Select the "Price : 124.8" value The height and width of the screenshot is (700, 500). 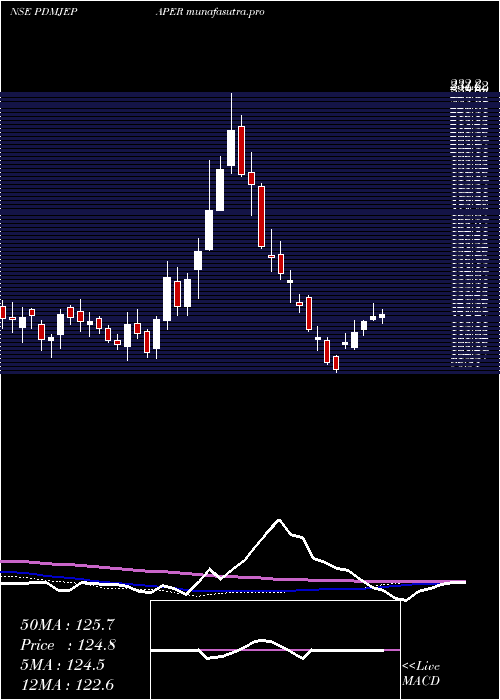[x=68, y=645]
